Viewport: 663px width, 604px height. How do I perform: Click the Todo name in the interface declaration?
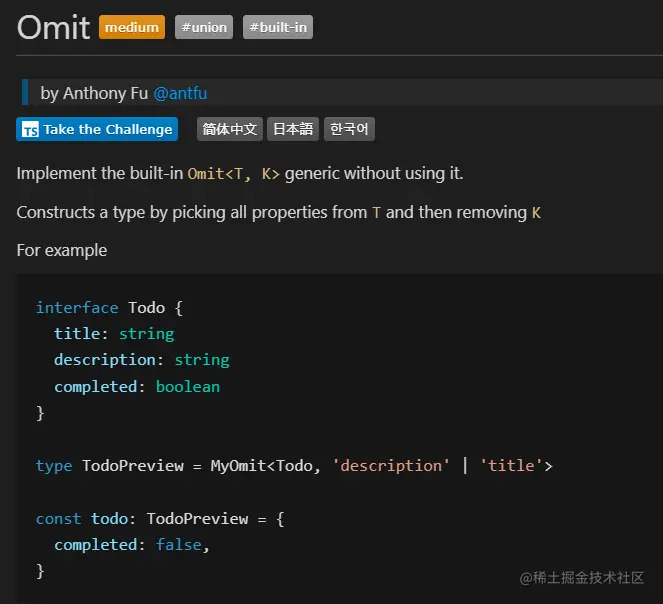click(147, 307)
